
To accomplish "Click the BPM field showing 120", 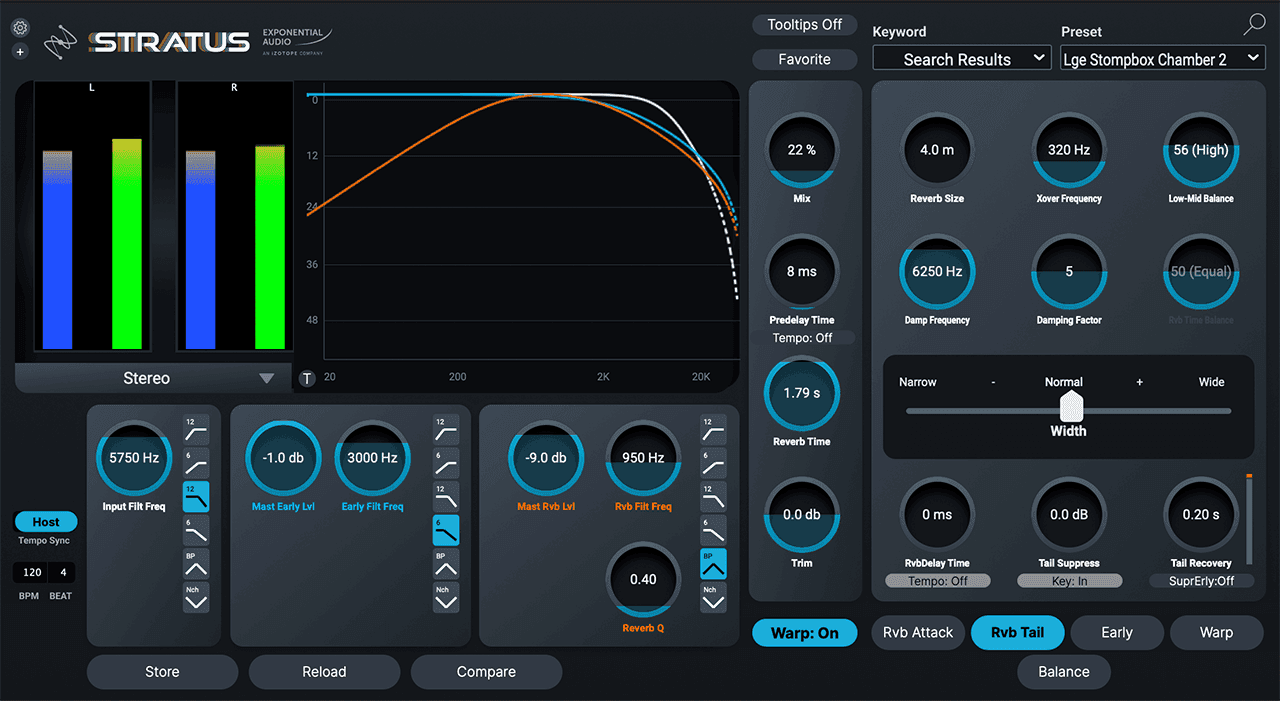I will click(32, 573).
